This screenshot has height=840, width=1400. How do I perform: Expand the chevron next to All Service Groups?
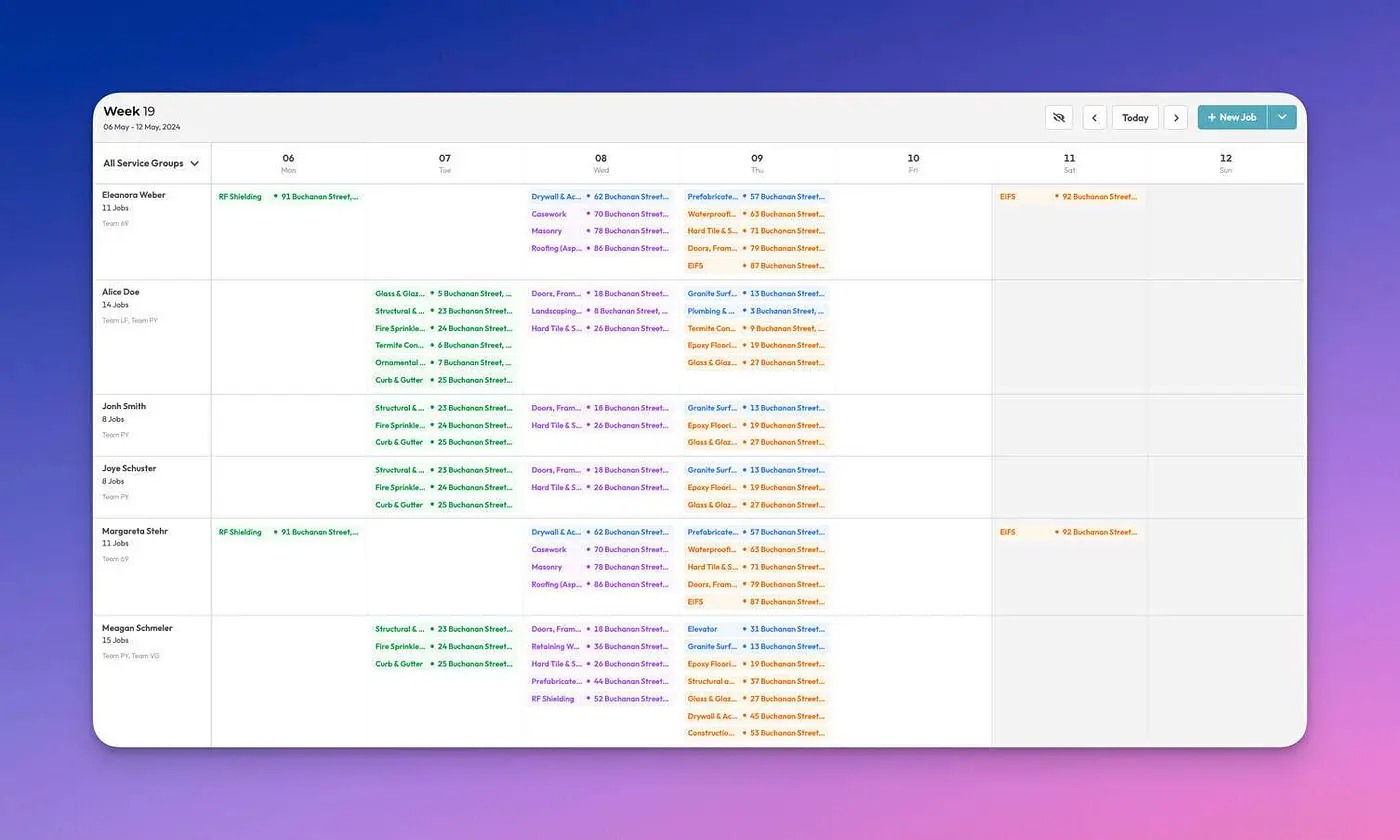coord(195,163)
